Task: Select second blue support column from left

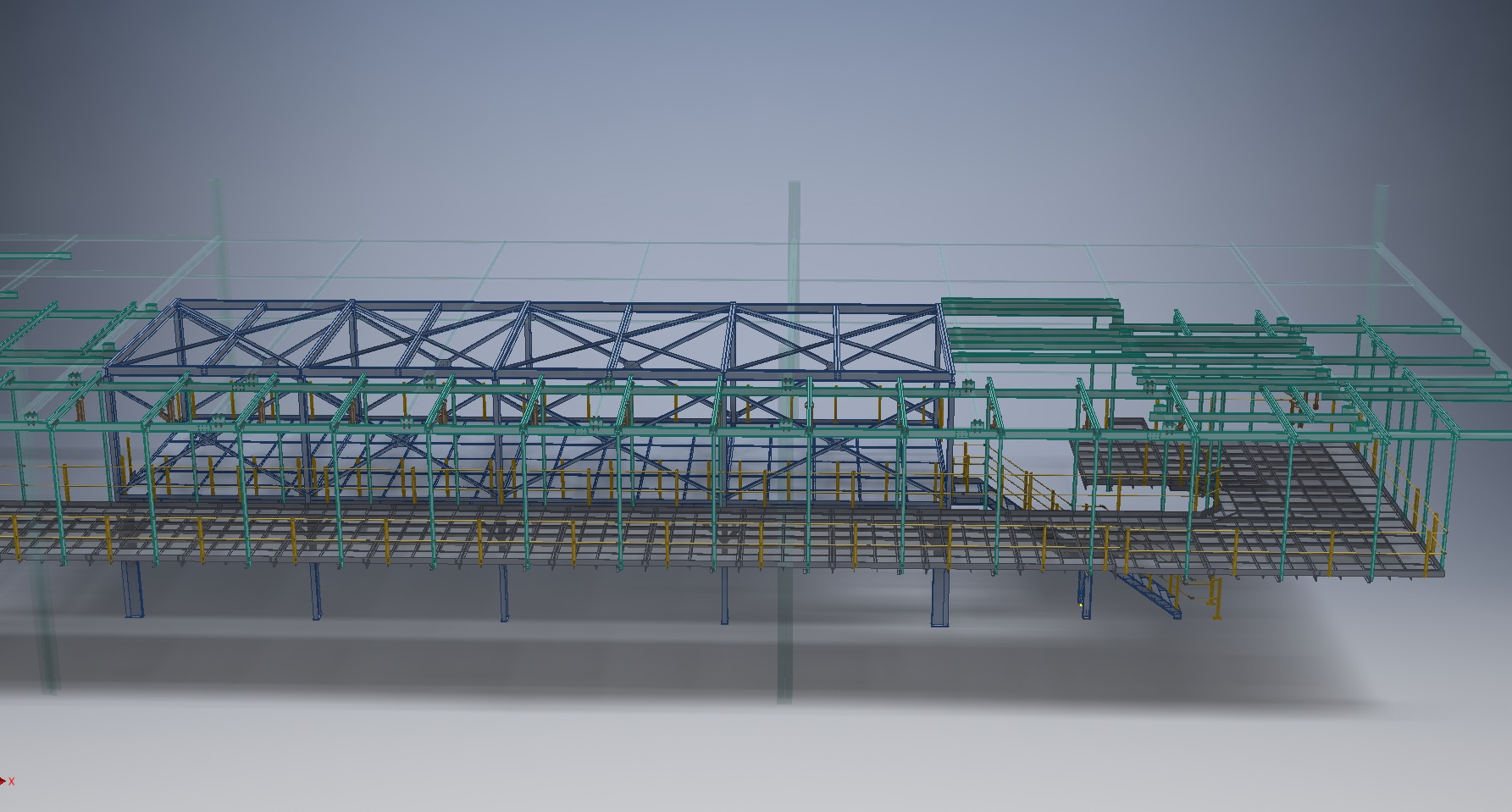Action: [315, 593]
